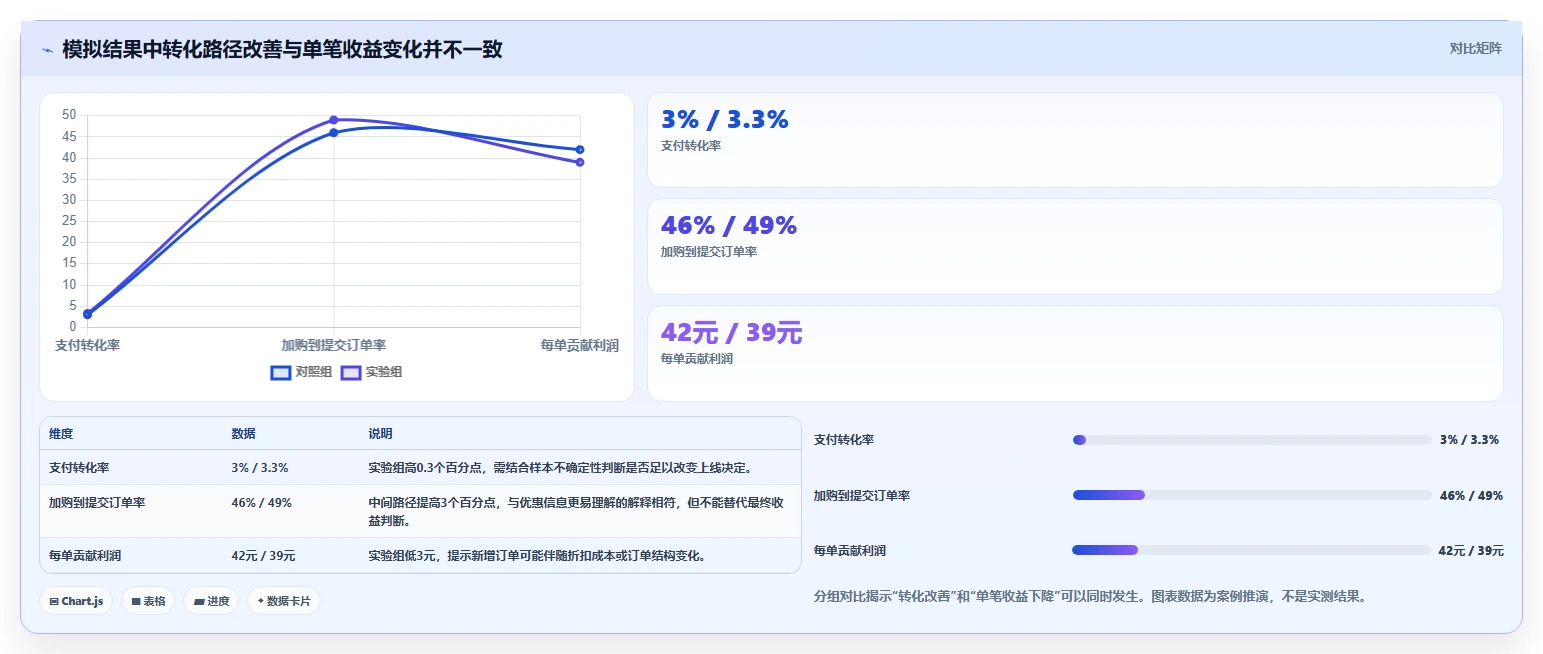Click the 对照组 point at 每单贡献利润
Viewport: 1543px width, 654px height.
pyautogui.click(x=580, y=150)
